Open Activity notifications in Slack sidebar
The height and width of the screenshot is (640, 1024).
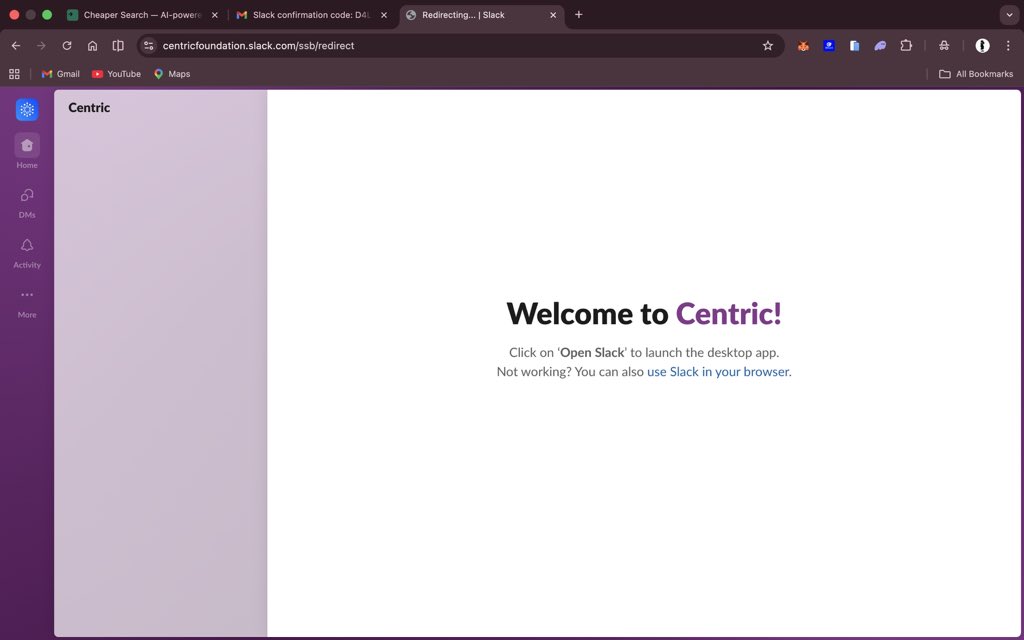click(x=27, y=253)
